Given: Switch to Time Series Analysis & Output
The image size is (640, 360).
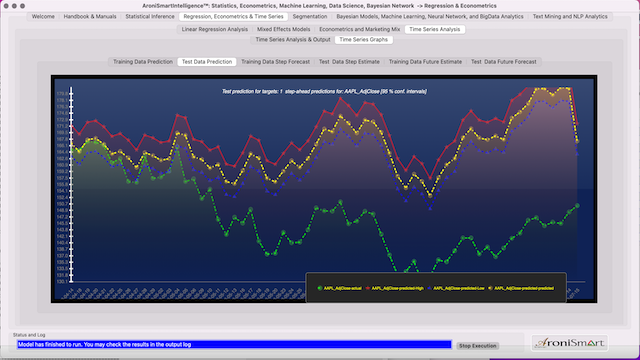Looking at the screenshot, I should click(x=293, y=40).
